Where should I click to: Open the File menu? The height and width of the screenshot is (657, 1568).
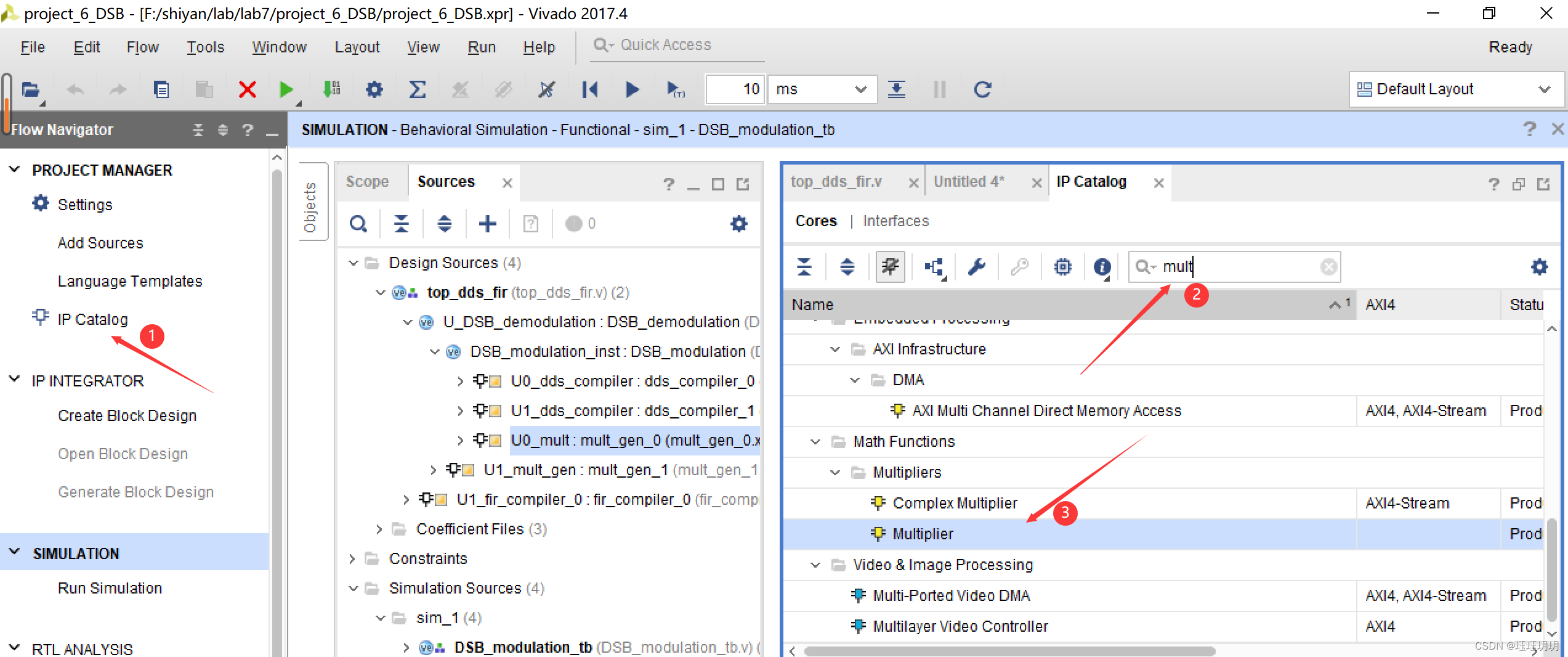tap(33, 47)
